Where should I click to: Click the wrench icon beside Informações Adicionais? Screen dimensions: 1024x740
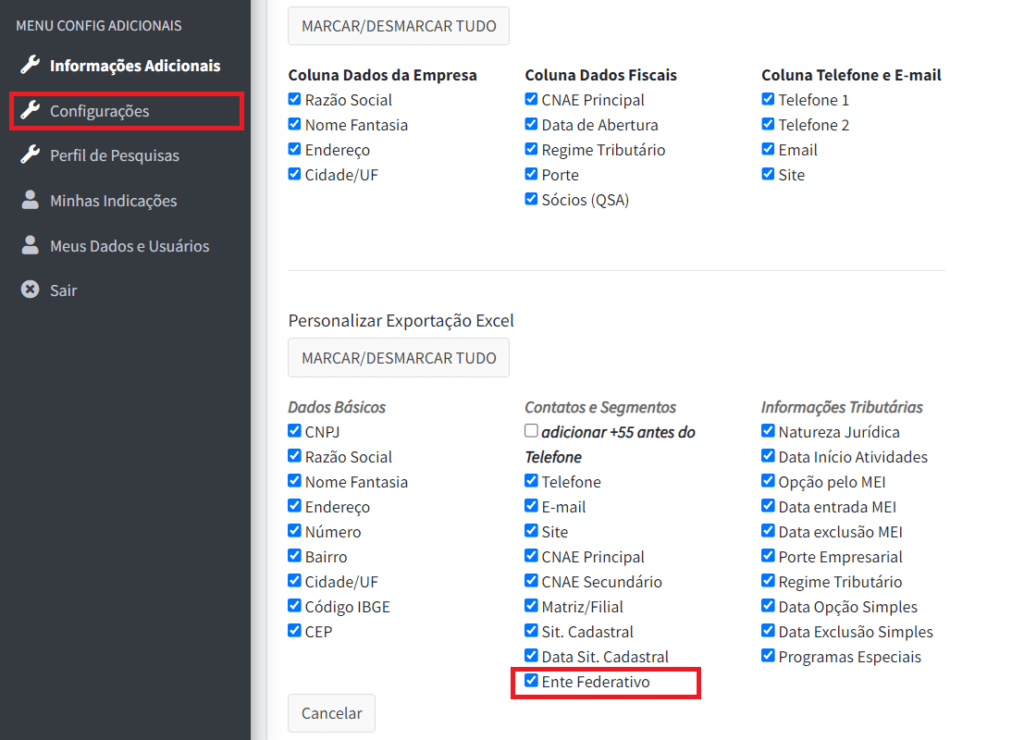pos(30,65)
